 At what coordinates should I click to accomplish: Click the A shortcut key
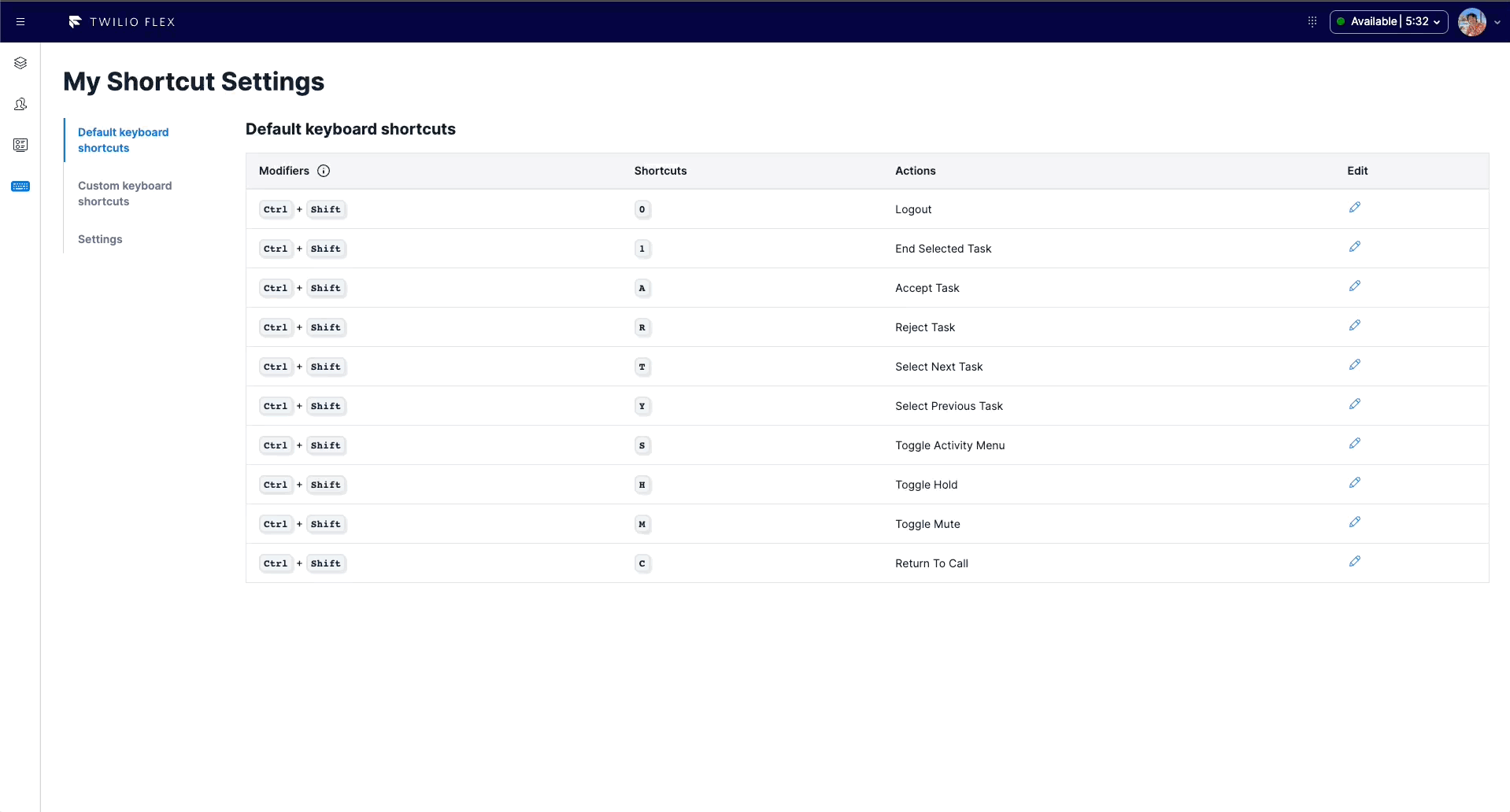pyautogui.click(x=642, y=288)
